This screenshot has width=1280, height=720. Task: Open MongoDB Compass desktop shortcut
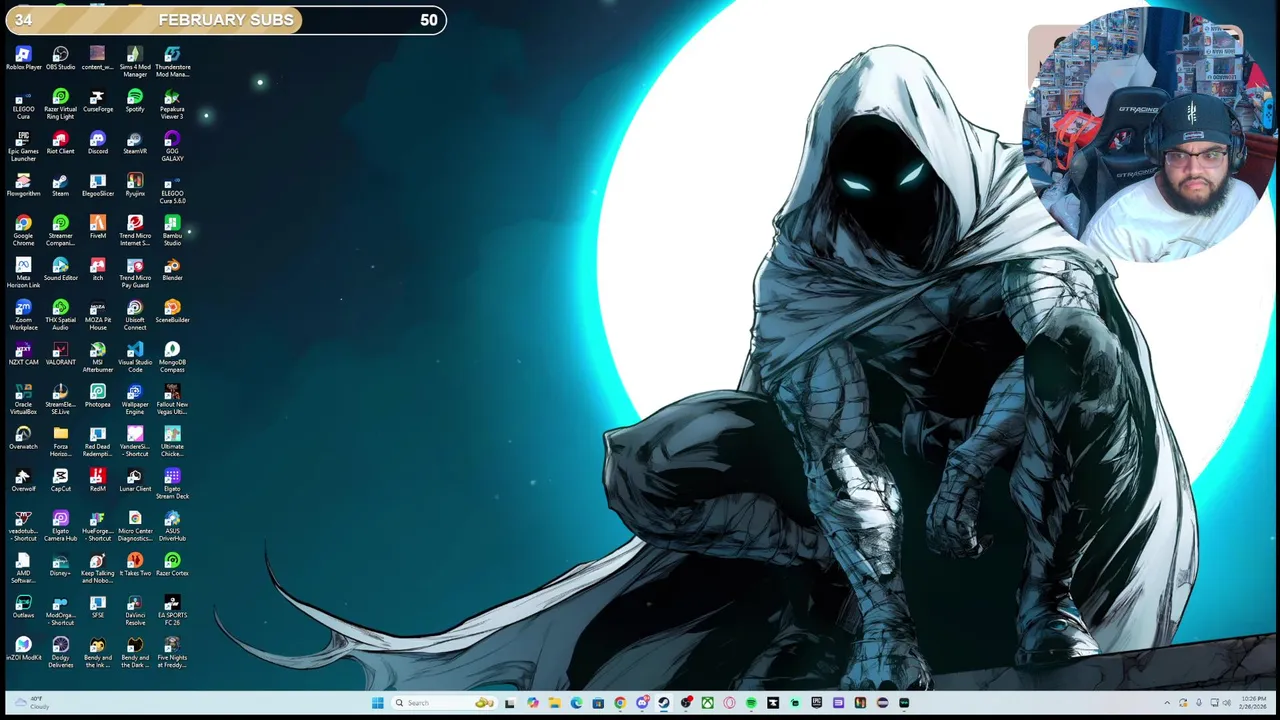tap(172, 357)
